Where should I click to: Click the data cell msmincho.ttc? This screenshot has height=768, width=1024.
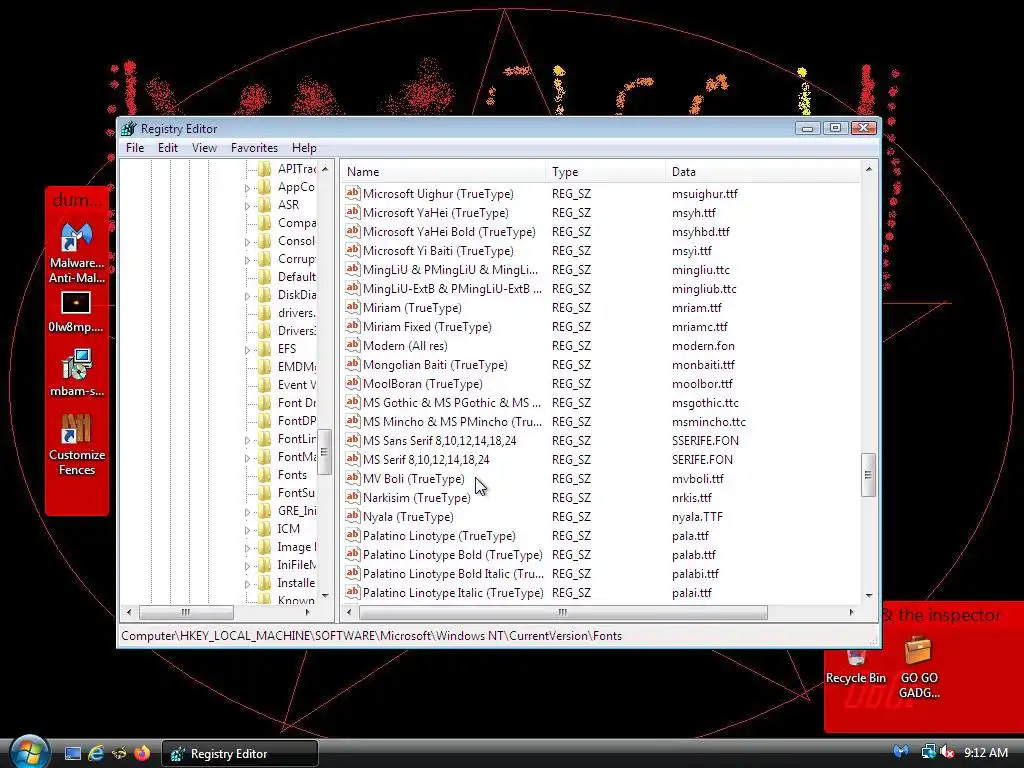click(709, 421)
